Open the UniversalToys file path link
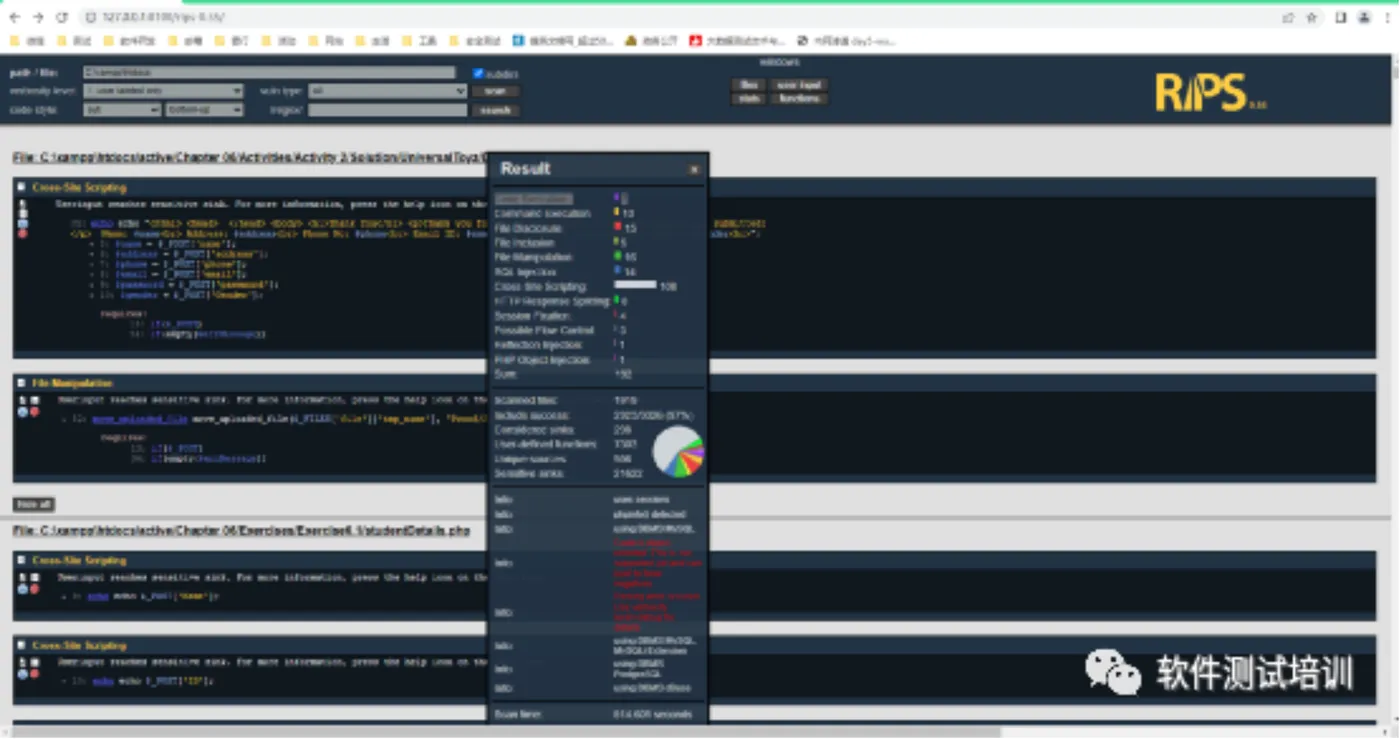The width and height of the screenshot is (1400, 739). [250, 158]
